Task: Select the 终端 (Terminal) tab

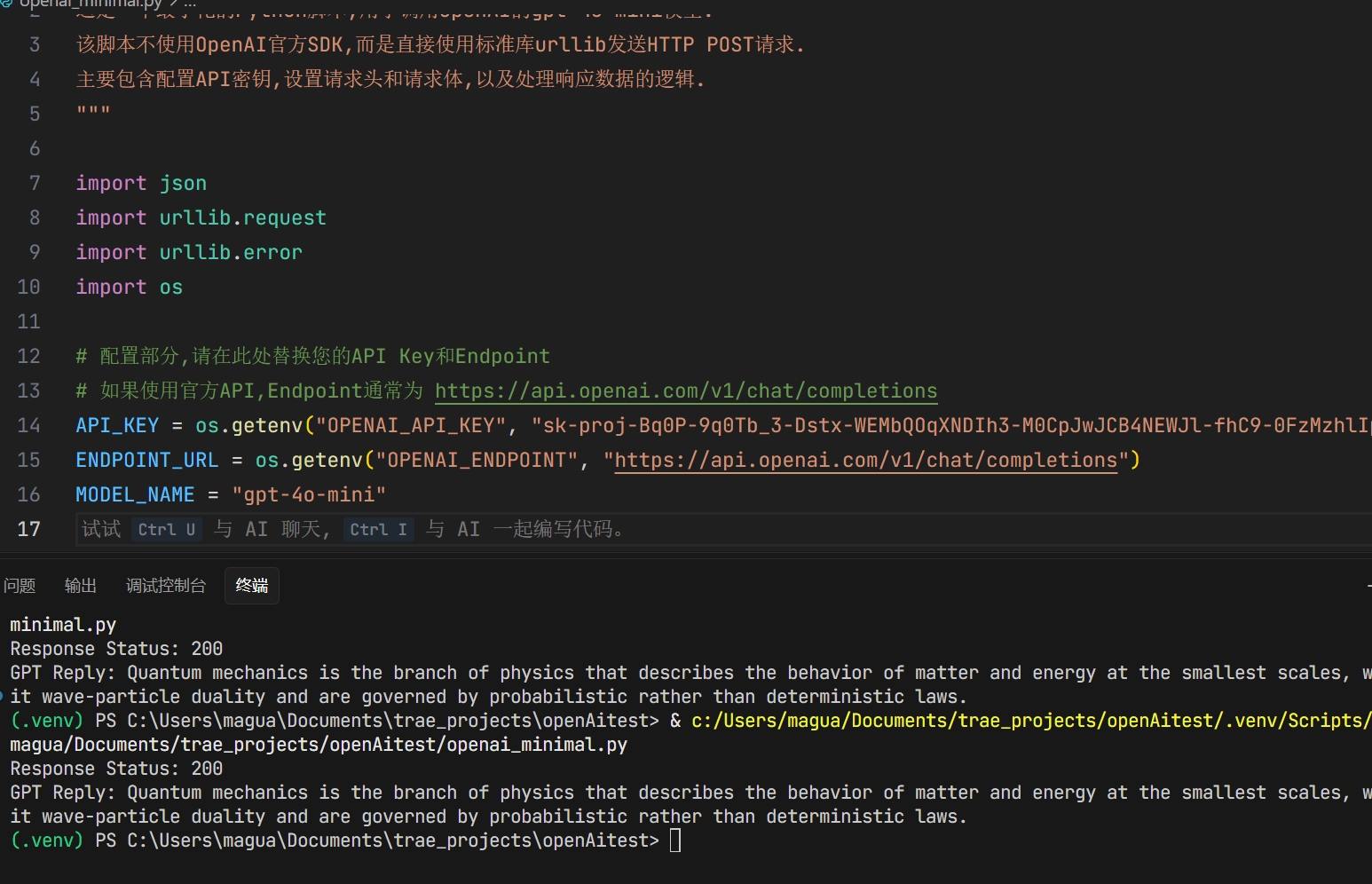Action: tap(252, 586)
